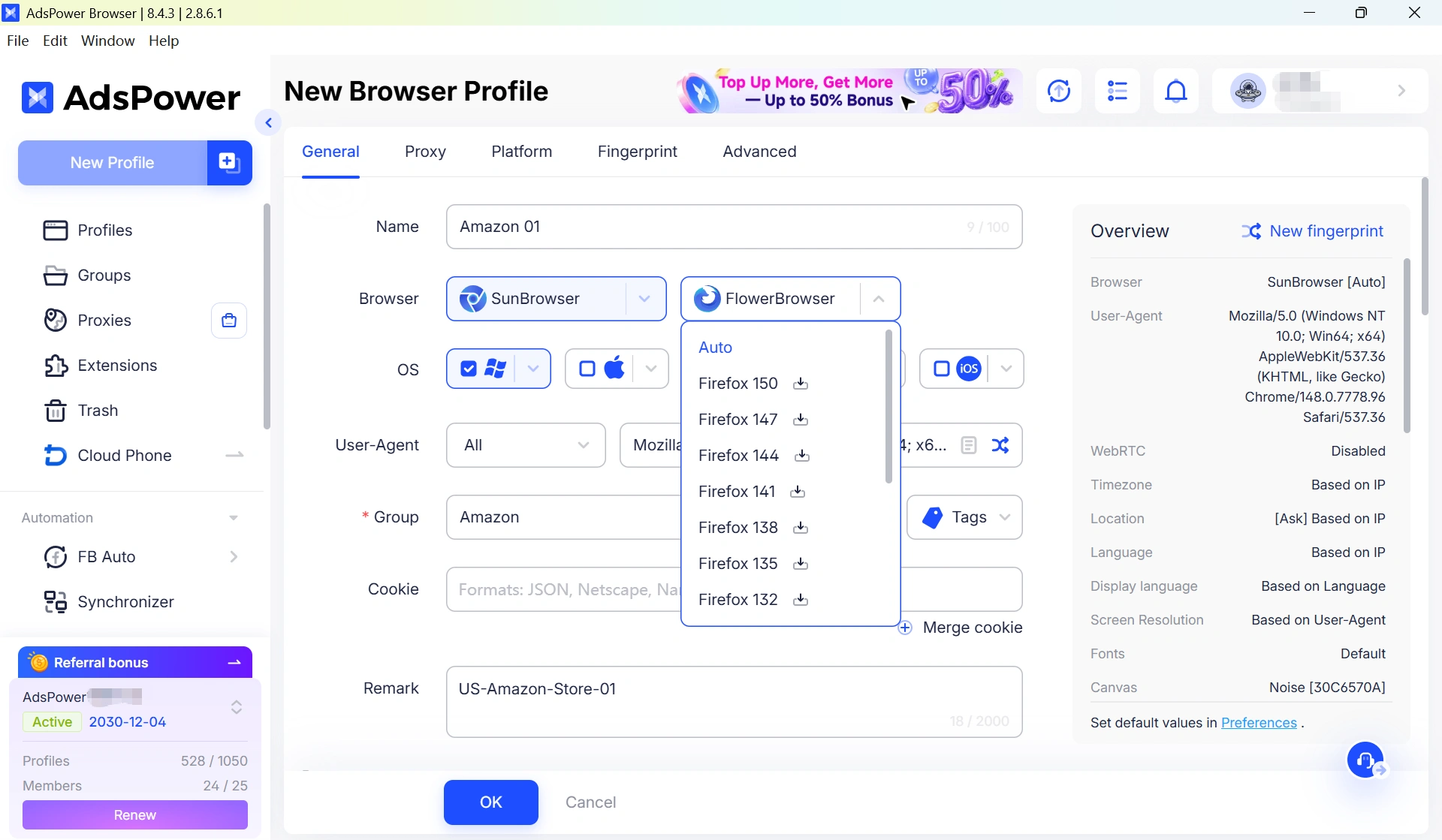Open the File menu

click(x=17, y=41)
